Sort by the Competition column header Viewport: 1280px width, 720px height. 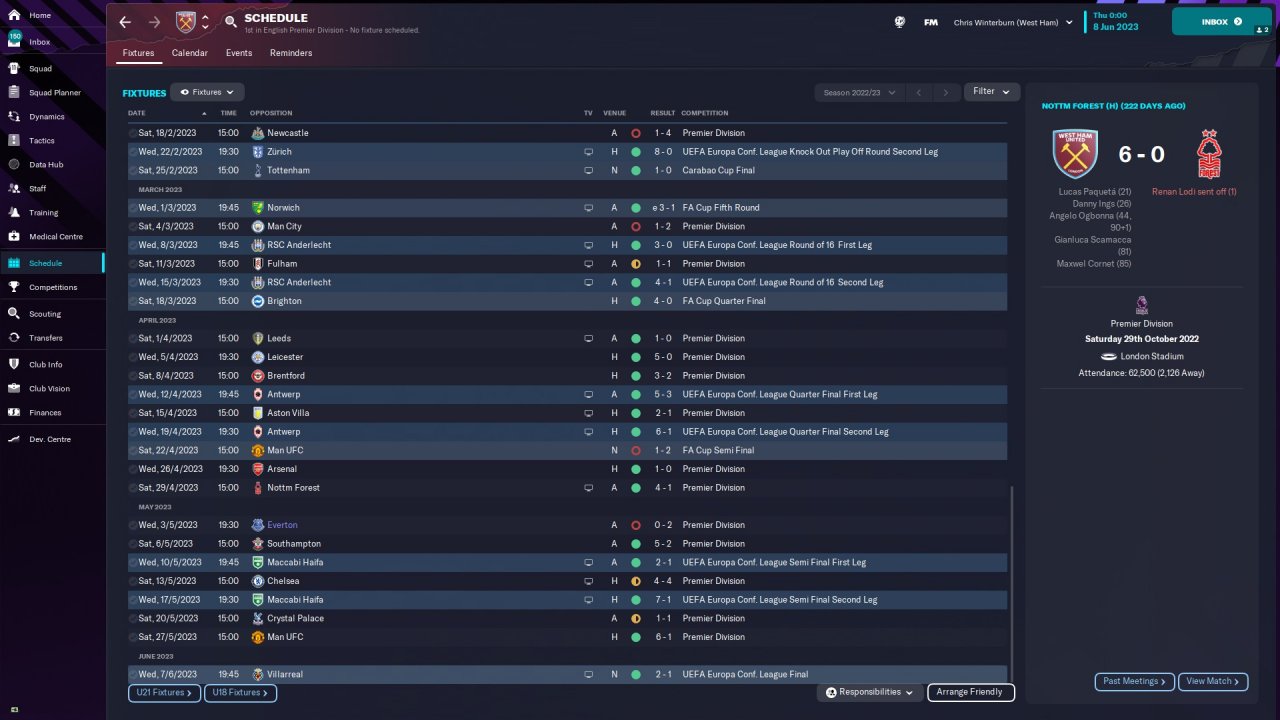point(705,113)
